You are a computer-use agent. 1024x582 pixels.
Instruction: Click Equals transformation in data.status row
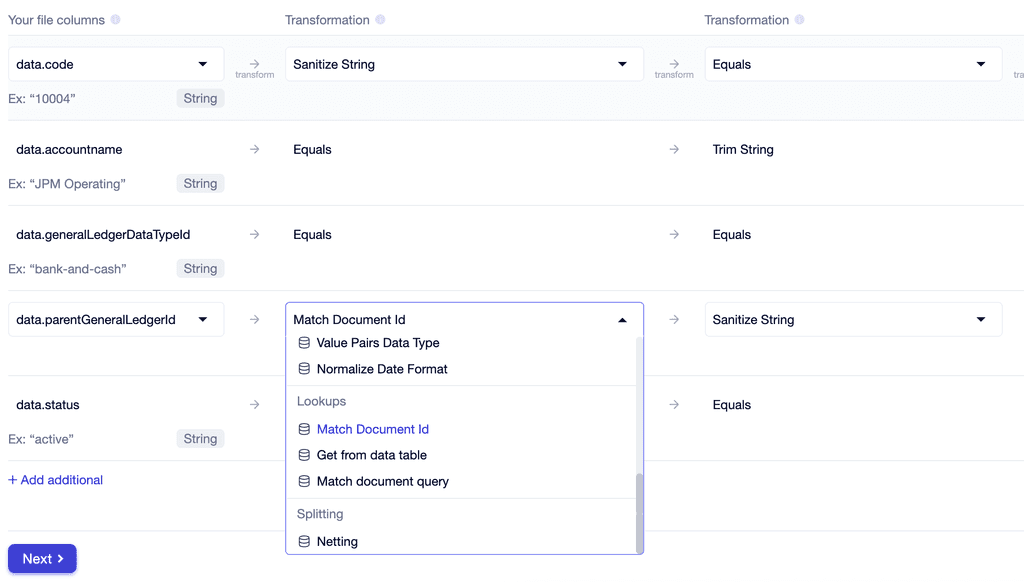[731, 405]
